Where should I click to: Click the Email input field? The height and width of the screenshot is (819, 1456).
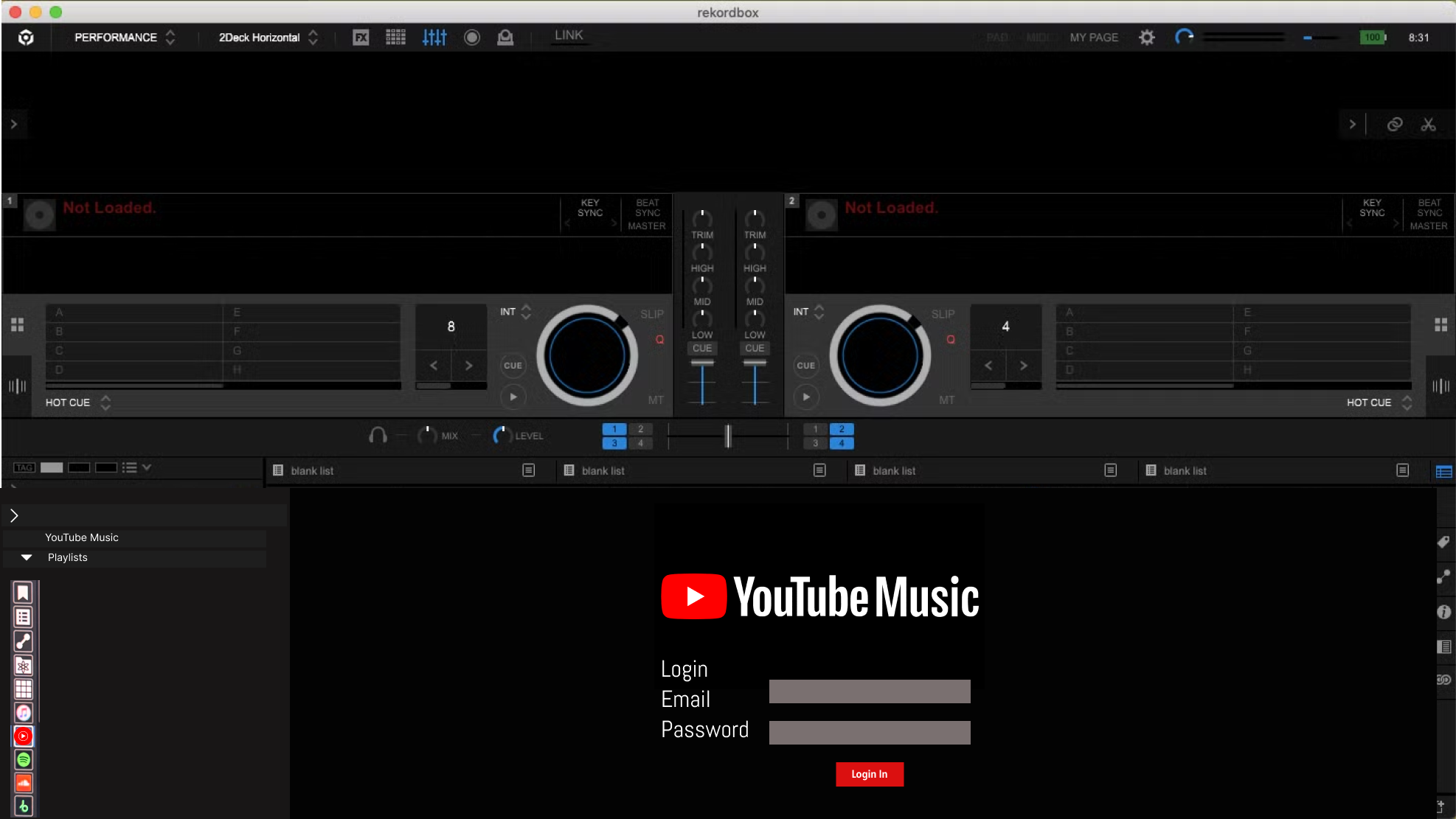point(869,691)
